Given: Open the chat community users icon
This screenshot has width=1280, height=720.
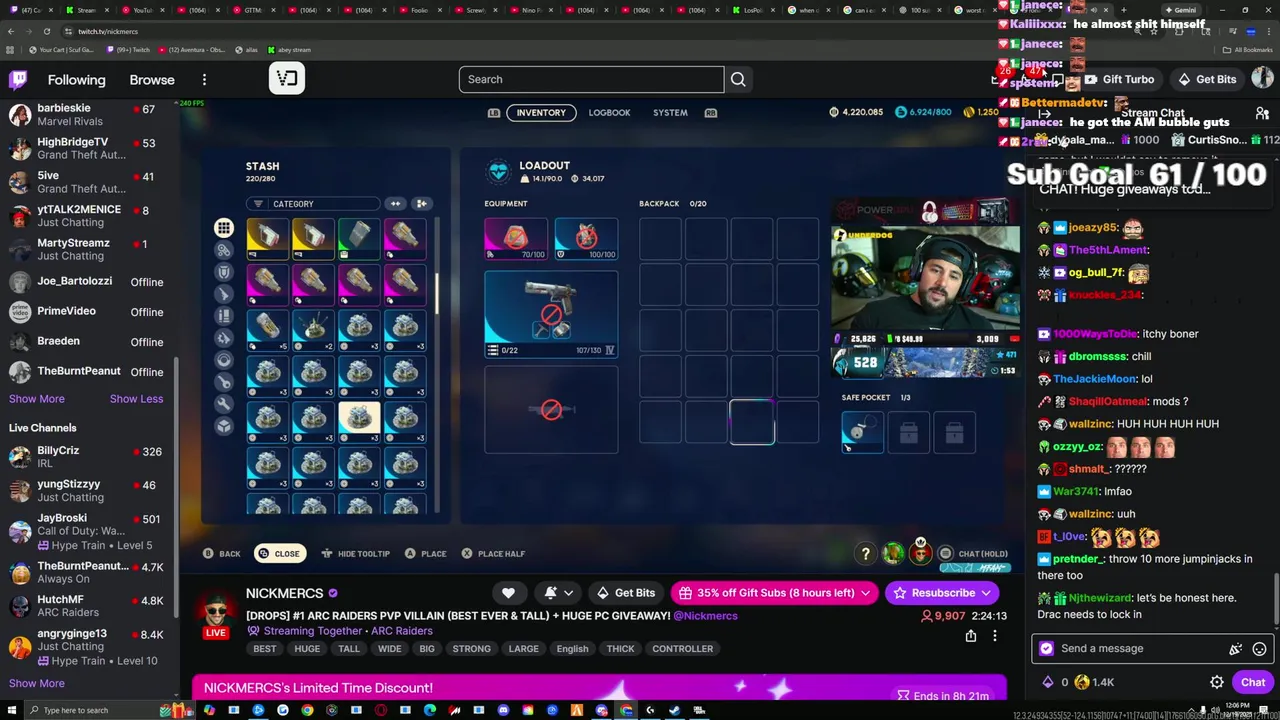Looking at the screenshot, I should (1262, 113).
